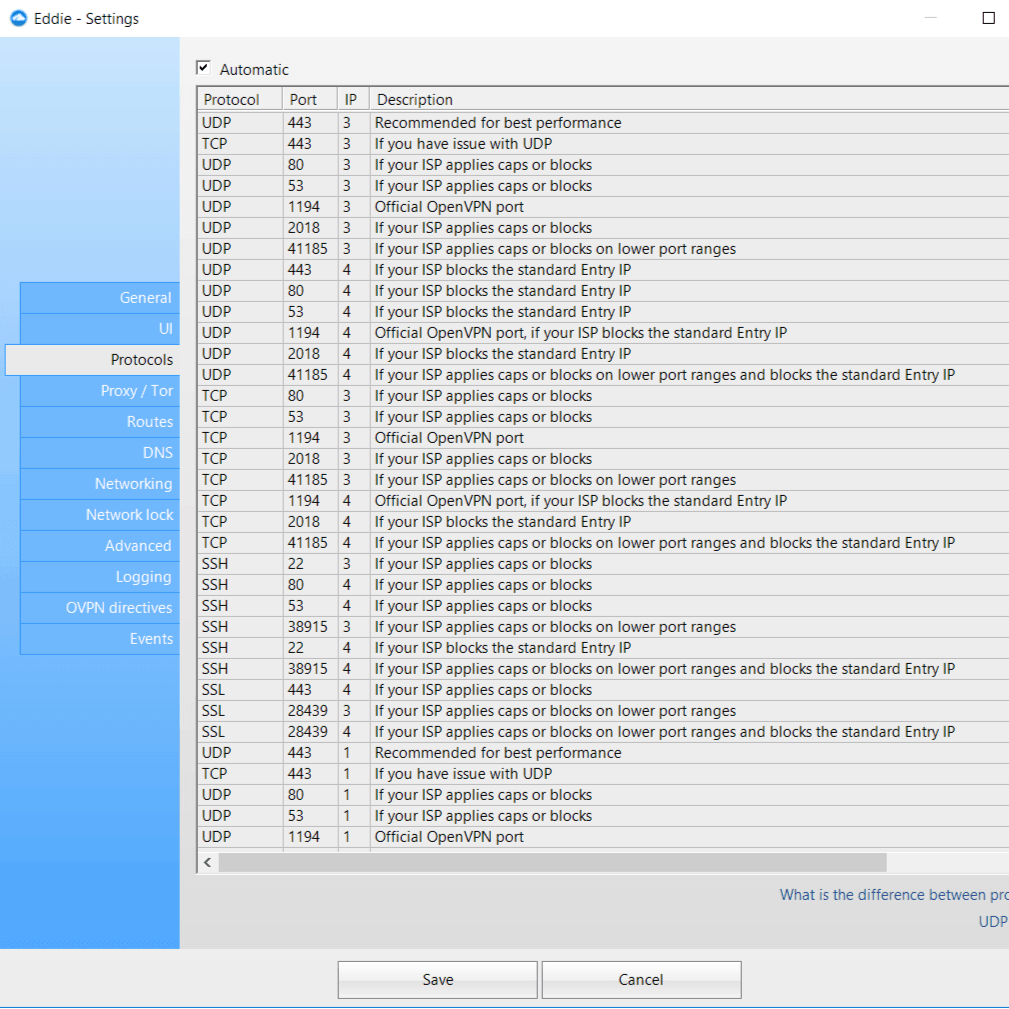Select SSH port 22 IP 3 row

[603, 564]
